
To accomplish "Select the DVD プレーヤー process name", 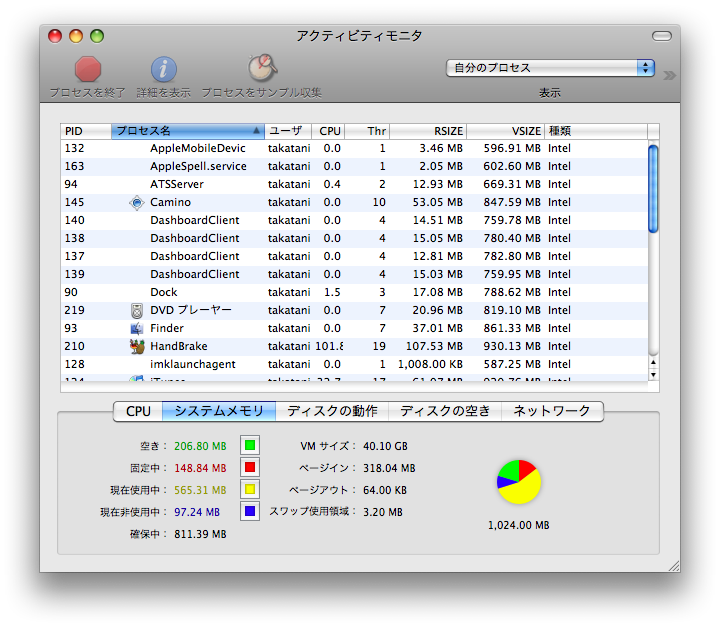I will coord(191,310).
